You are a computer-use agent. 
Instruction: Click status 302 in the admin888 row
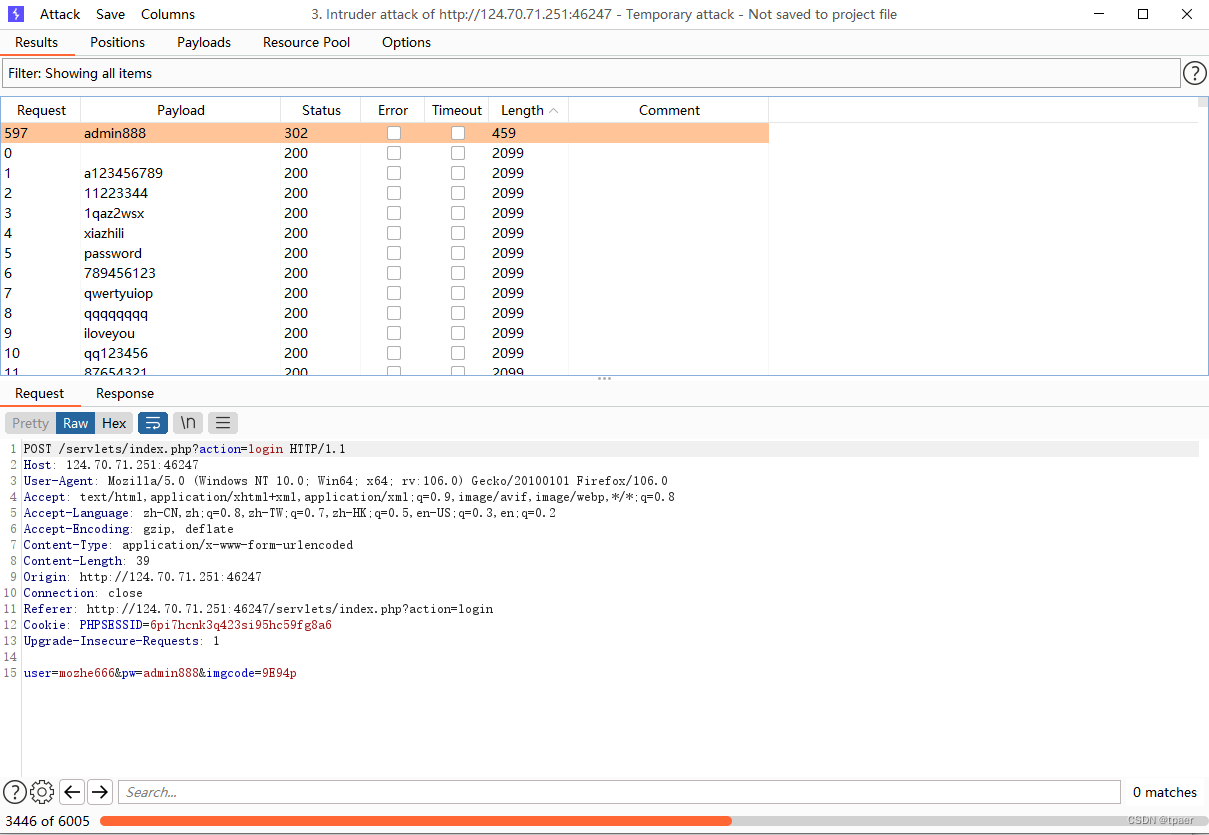tap(296, 133)
